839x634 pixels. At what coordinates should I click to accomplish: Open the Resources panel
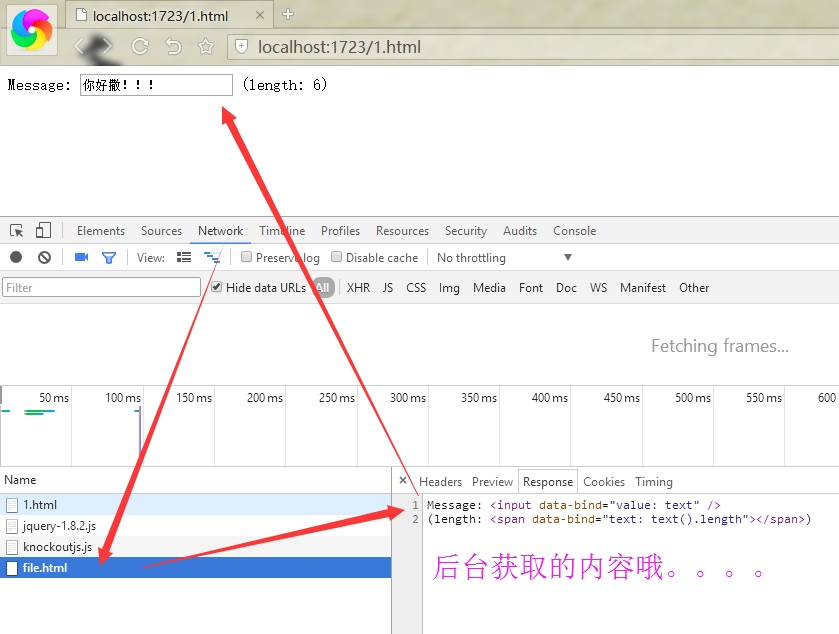coord(402,231)
